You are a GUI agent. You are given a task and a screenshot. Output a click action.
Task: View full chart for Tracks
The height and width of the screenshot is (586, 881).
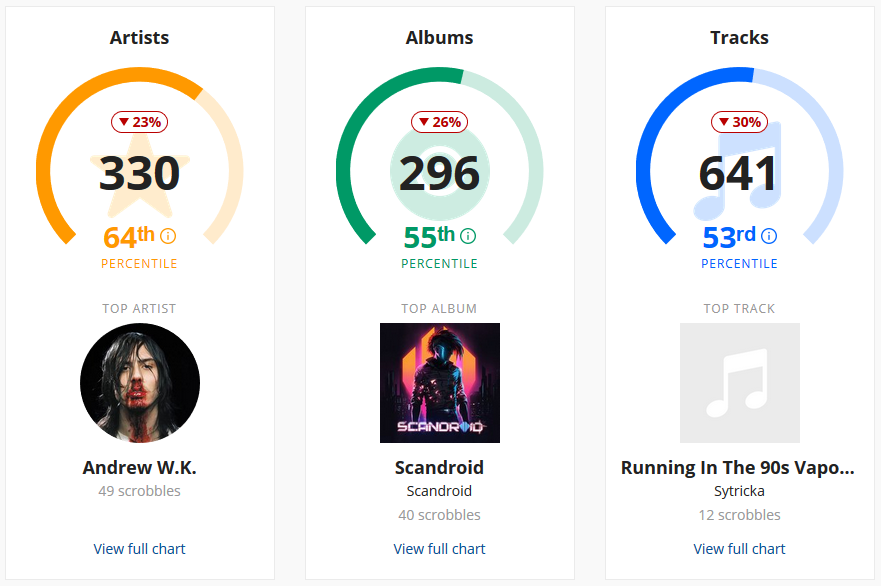739,549
